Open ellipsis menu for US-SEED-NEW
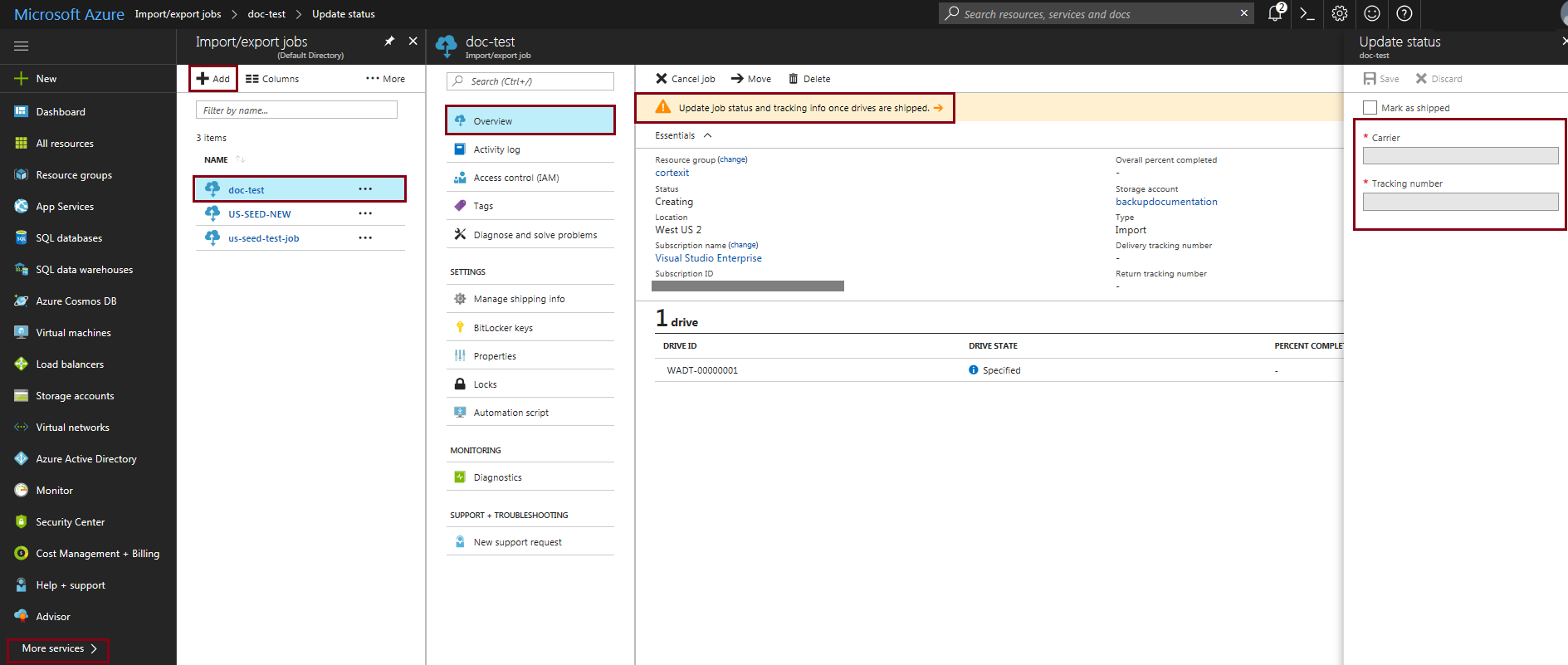 coord(365,213)
